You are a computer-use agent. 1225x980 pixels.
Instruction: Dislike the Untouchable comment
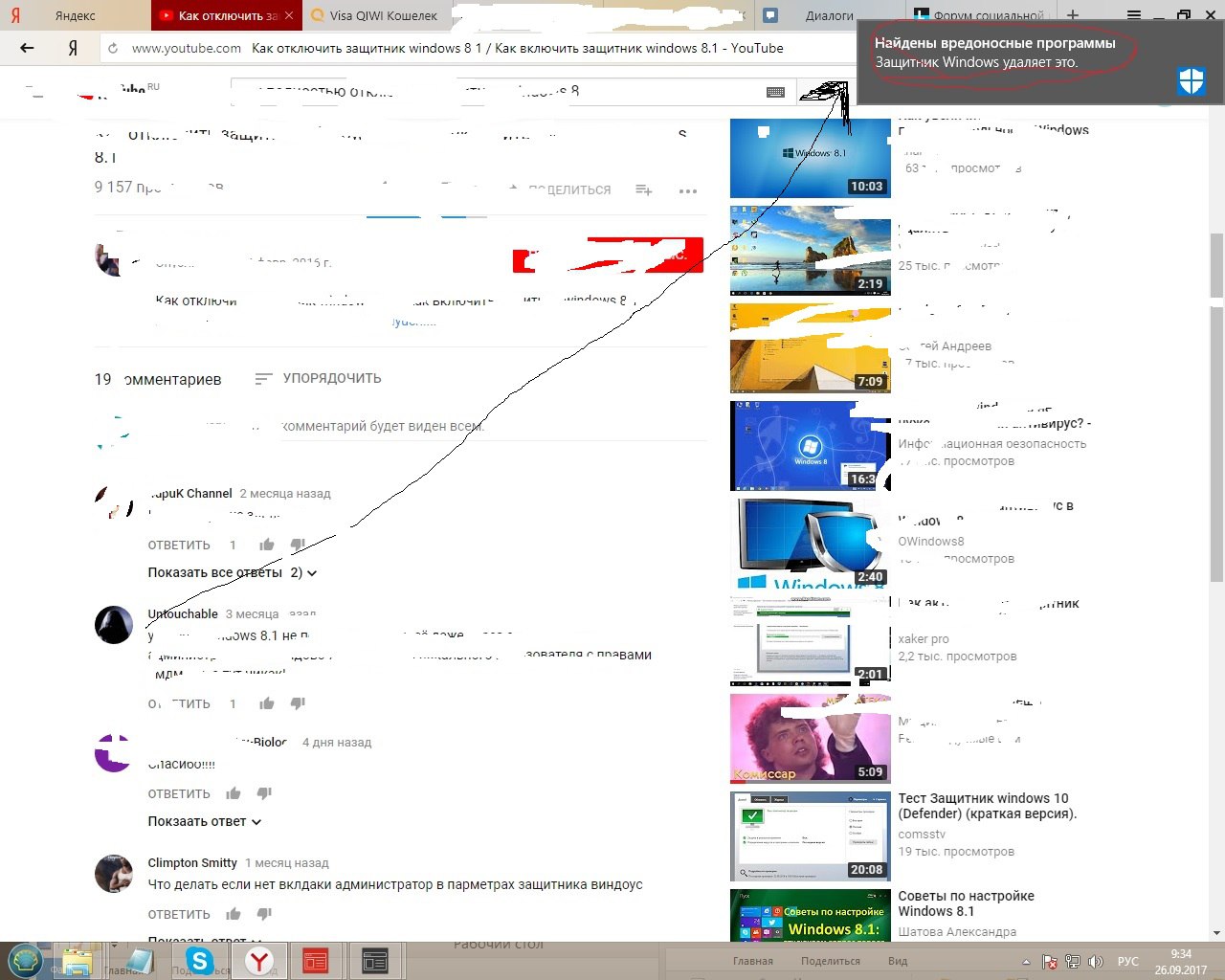[298, 703]
